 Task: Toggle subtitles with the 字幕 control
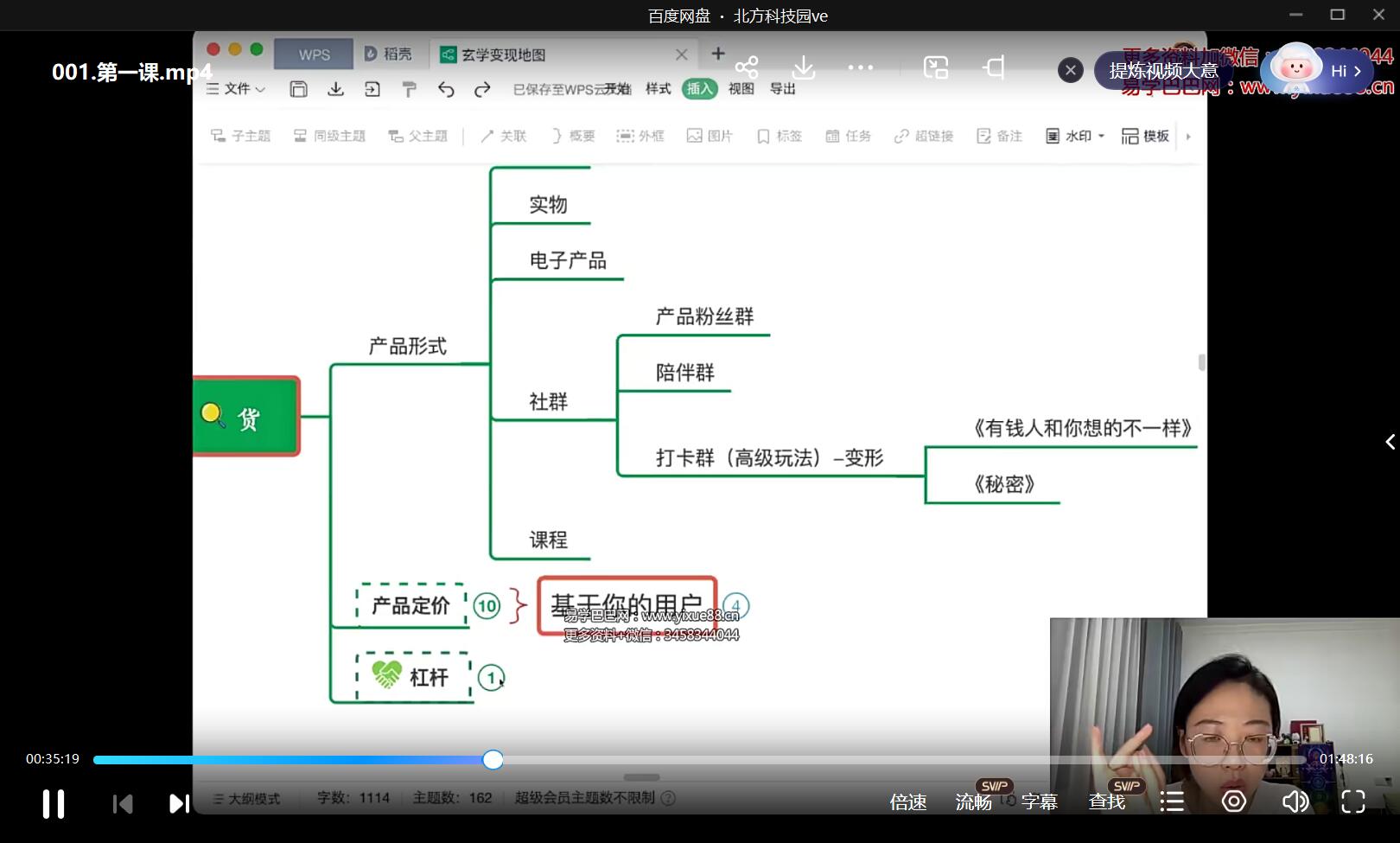(x=1040, y=801)
